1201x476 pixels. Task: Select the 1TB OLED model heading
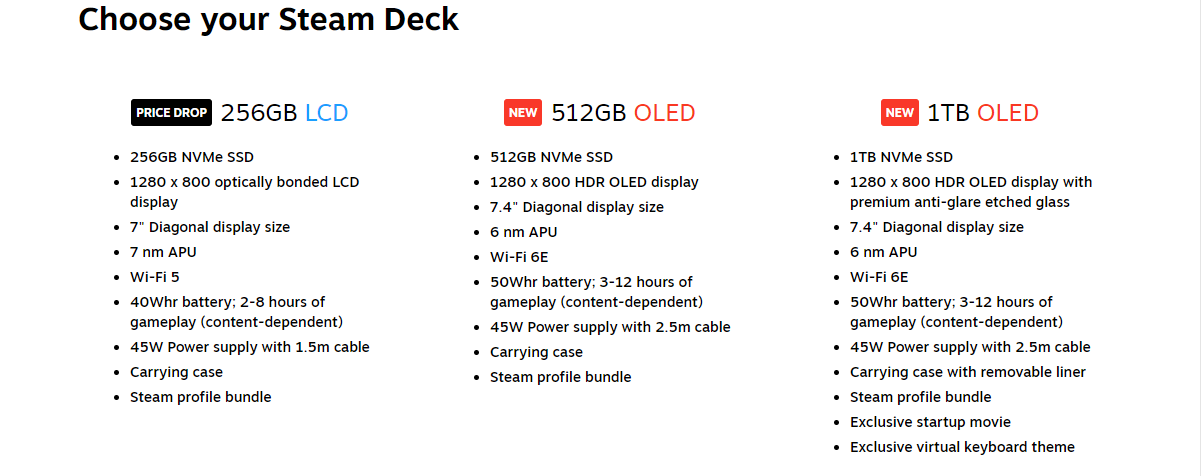(x=983, y=113)
